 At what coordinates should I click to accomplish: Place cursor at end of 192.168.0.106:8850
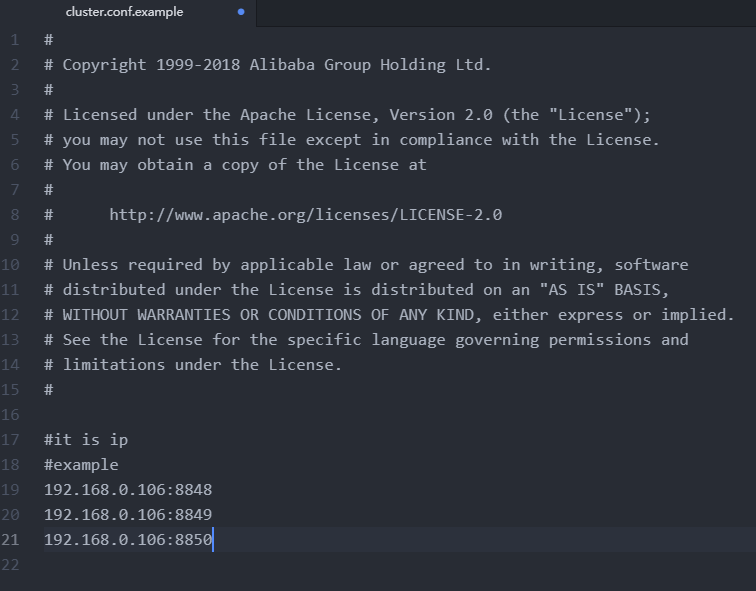point(212,540)
